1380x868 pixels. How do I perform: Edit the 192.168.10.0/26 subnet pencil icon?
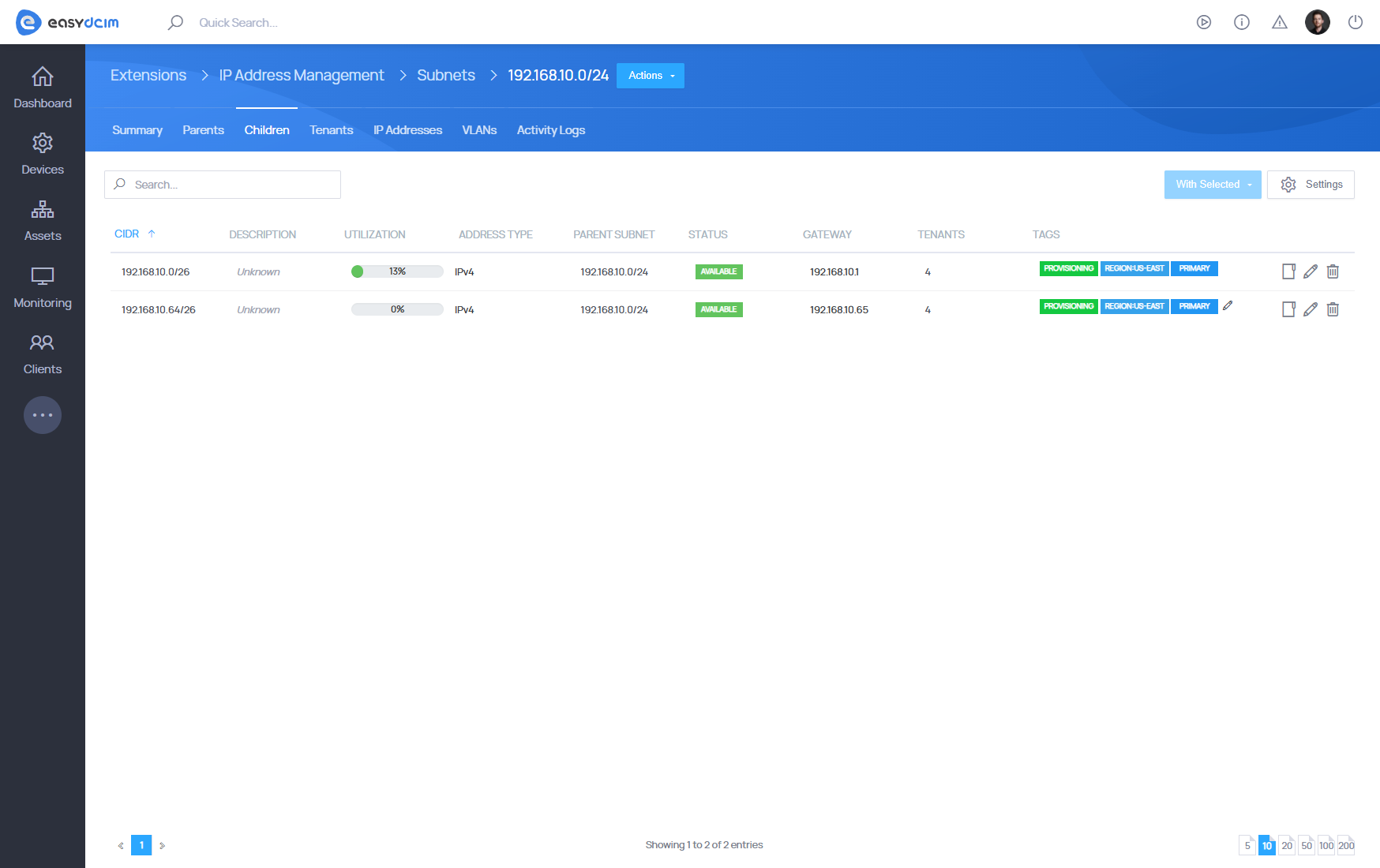[x=1311, y=271]
